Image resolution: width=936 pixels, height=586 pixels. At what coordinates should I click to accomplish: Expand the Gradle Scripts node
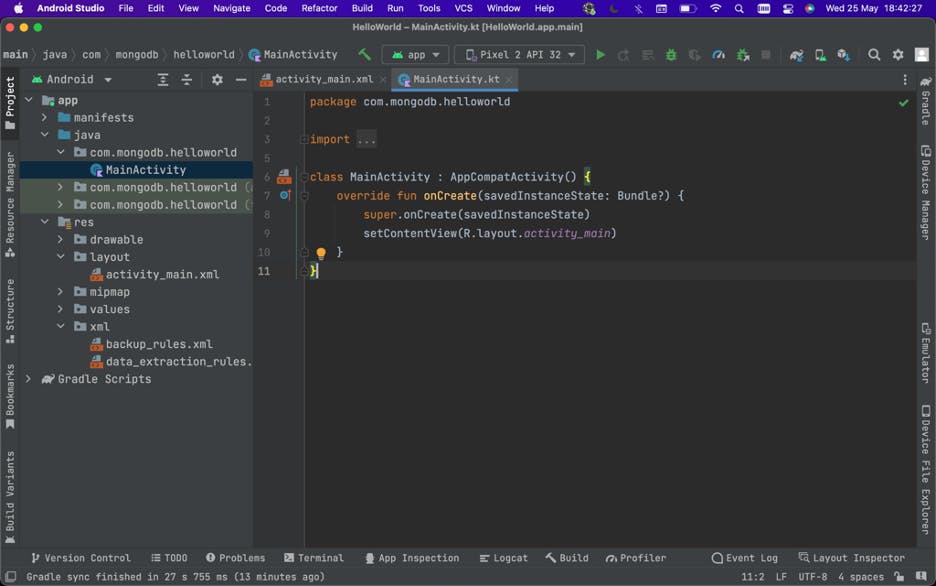[x=28, y=379]
